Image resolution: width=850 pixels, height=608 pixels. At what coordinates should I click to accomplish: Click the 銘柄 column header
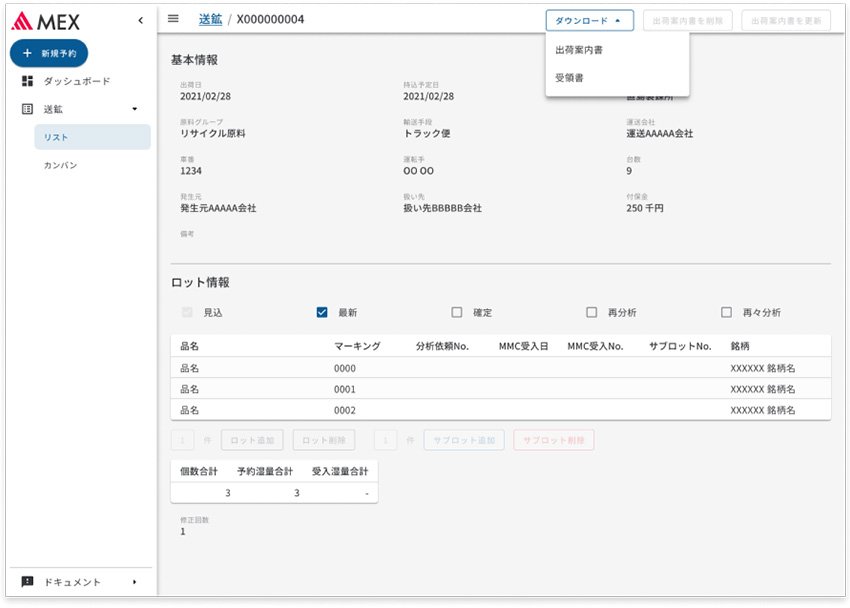pos(740,346)
